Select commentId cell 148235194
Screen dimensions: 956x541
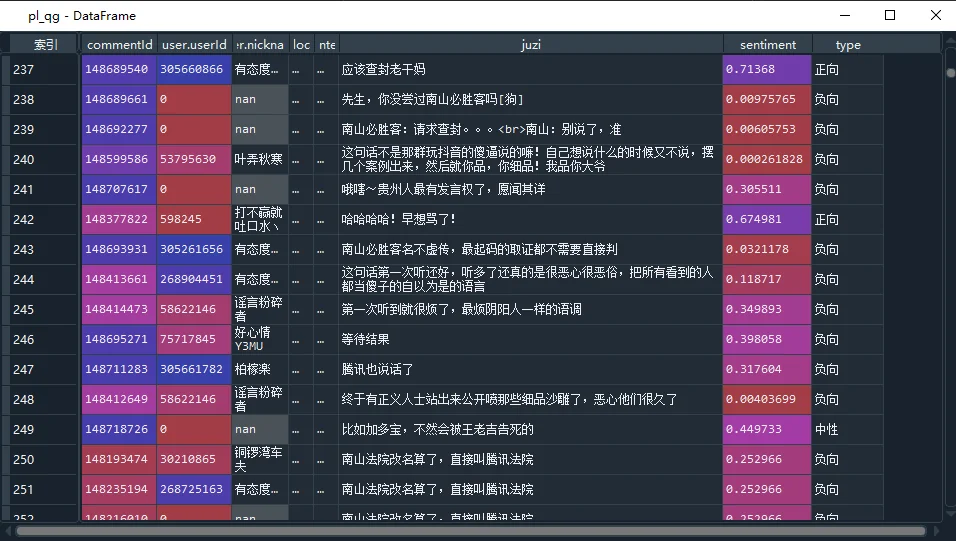click(x=119, y=489)
